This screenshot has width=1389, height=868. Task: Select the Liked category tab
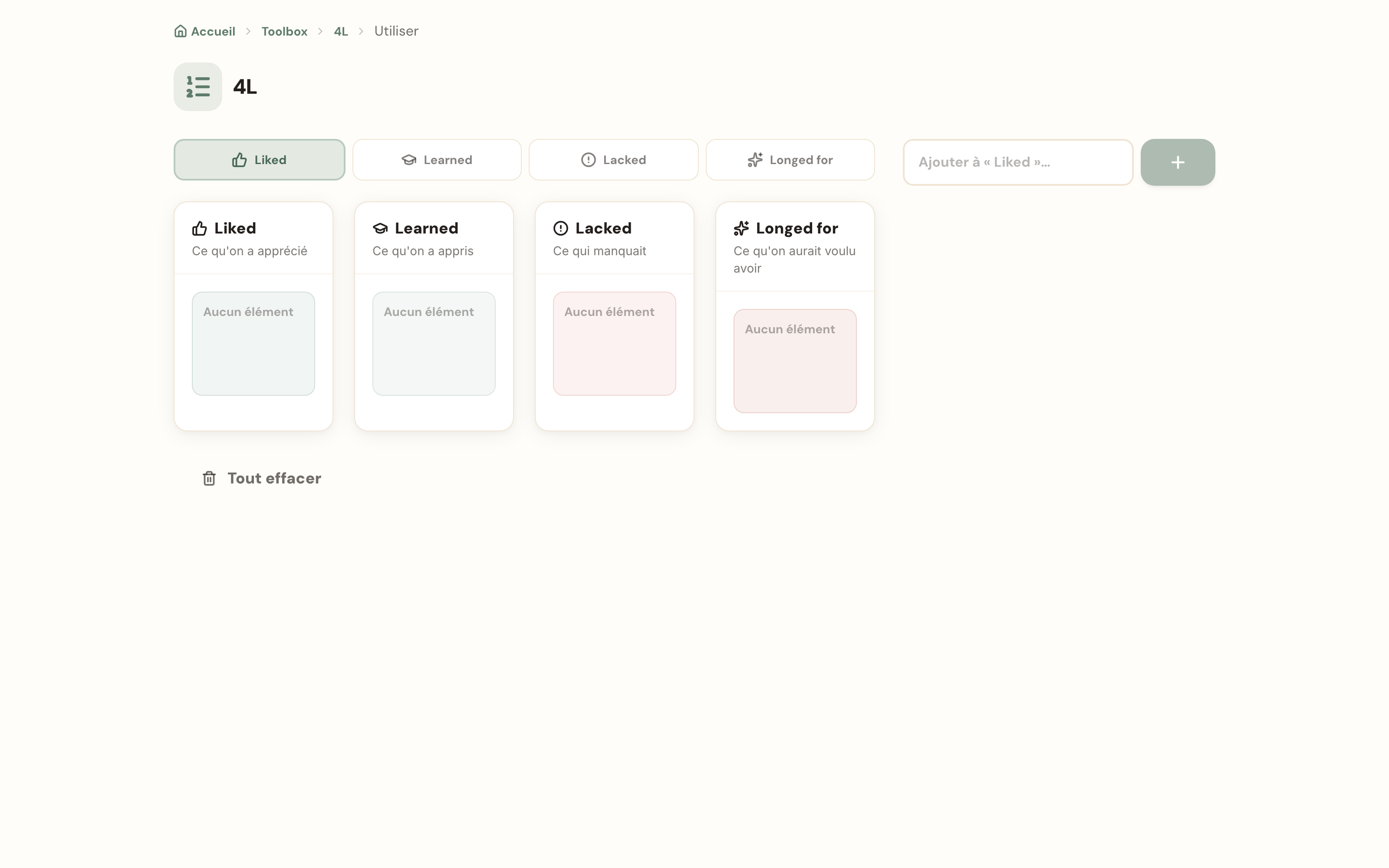(x=260, y=160)
